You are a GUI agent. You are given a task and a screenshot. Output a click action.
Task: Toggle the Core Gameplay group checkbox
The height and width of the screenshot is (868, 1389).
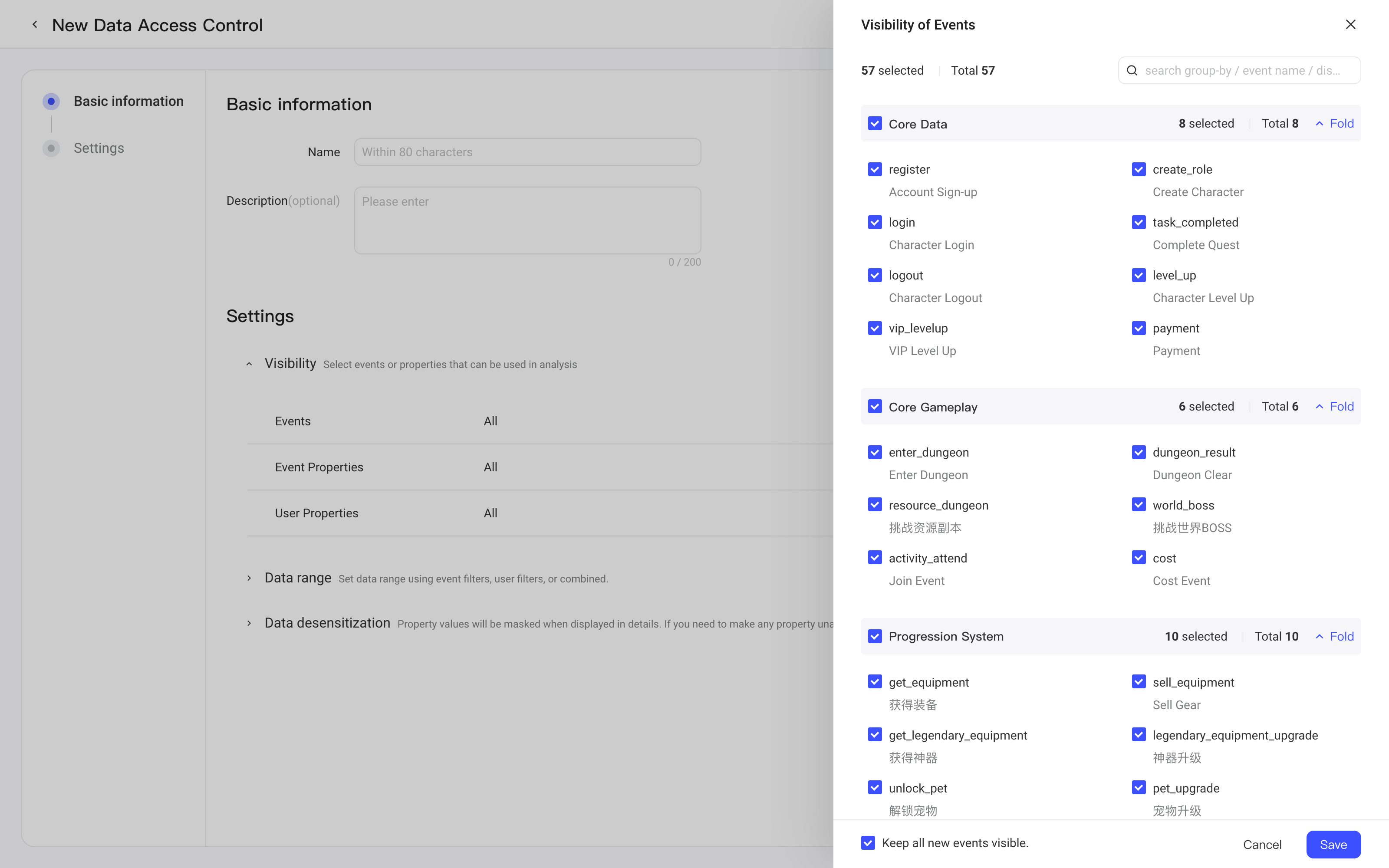point(875,407)
